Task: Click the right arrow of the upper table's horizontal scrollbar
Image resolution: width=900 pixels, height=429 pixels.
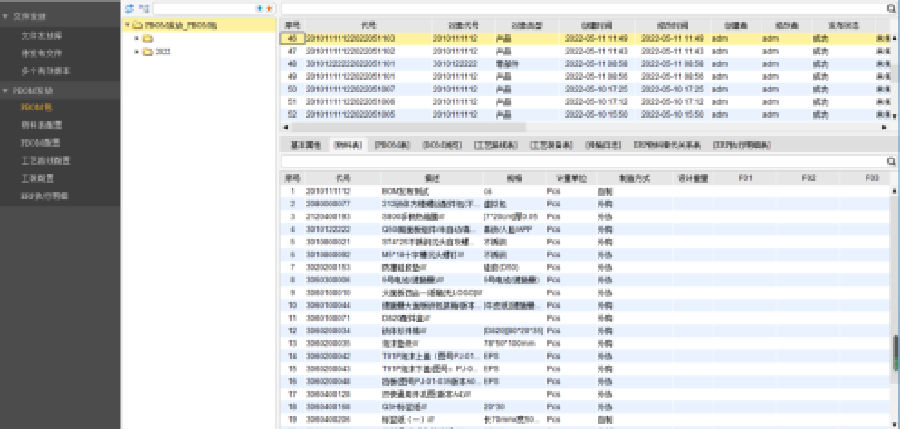Action: click(x=885, y=127)
